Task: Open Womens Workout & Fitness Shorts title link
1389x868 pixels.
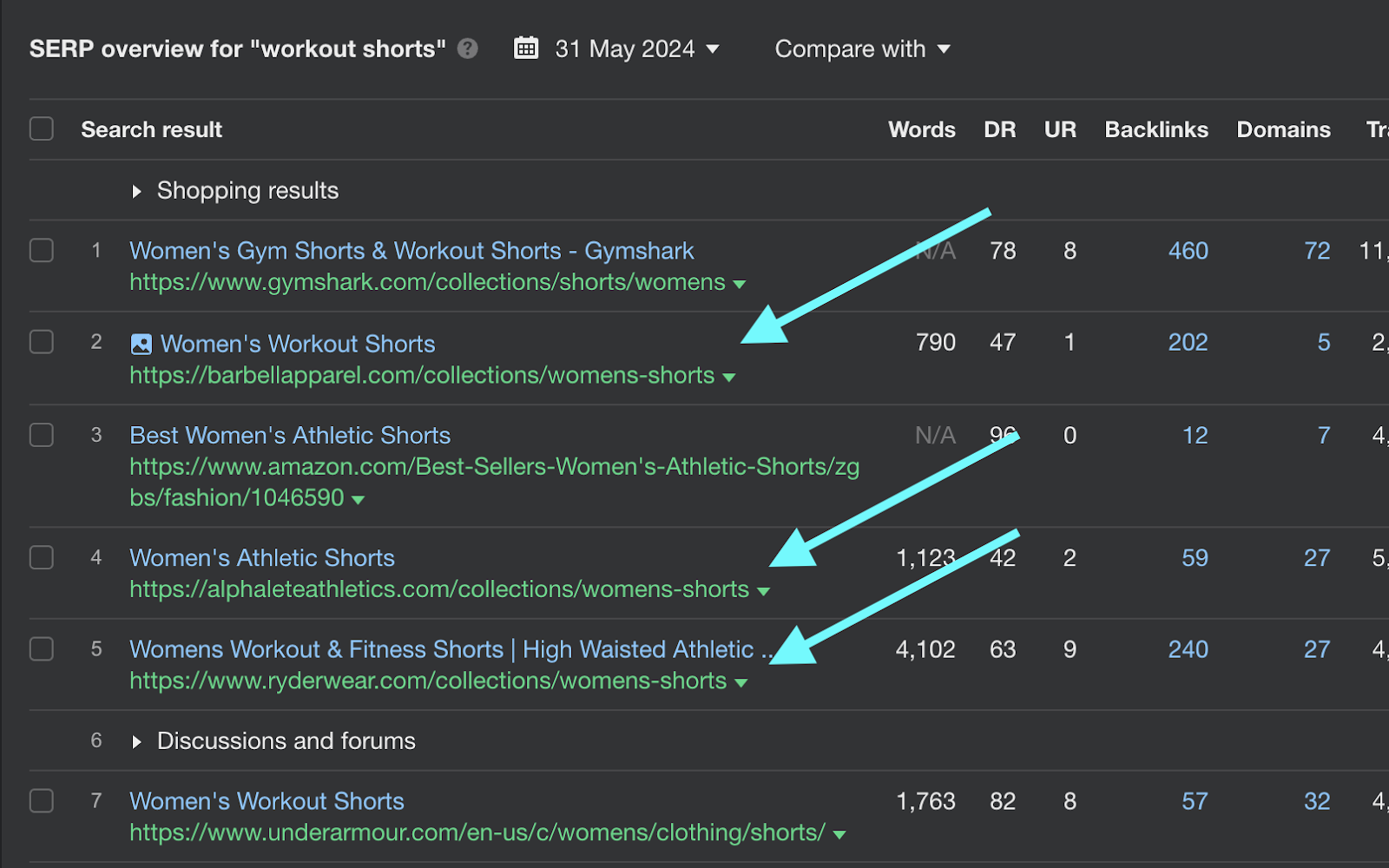Action: point(451,649)
